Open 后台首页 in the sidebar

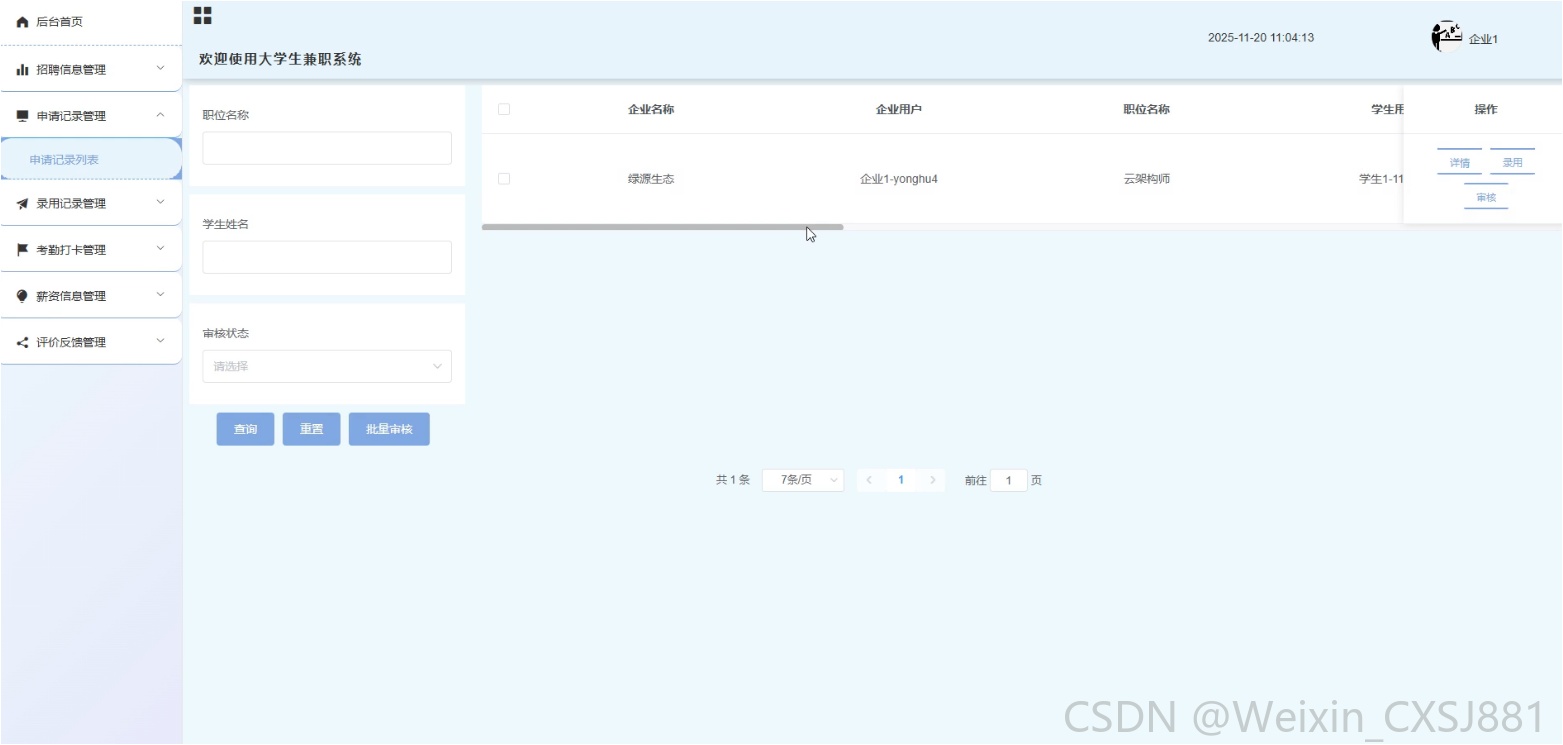pos(91,22)
